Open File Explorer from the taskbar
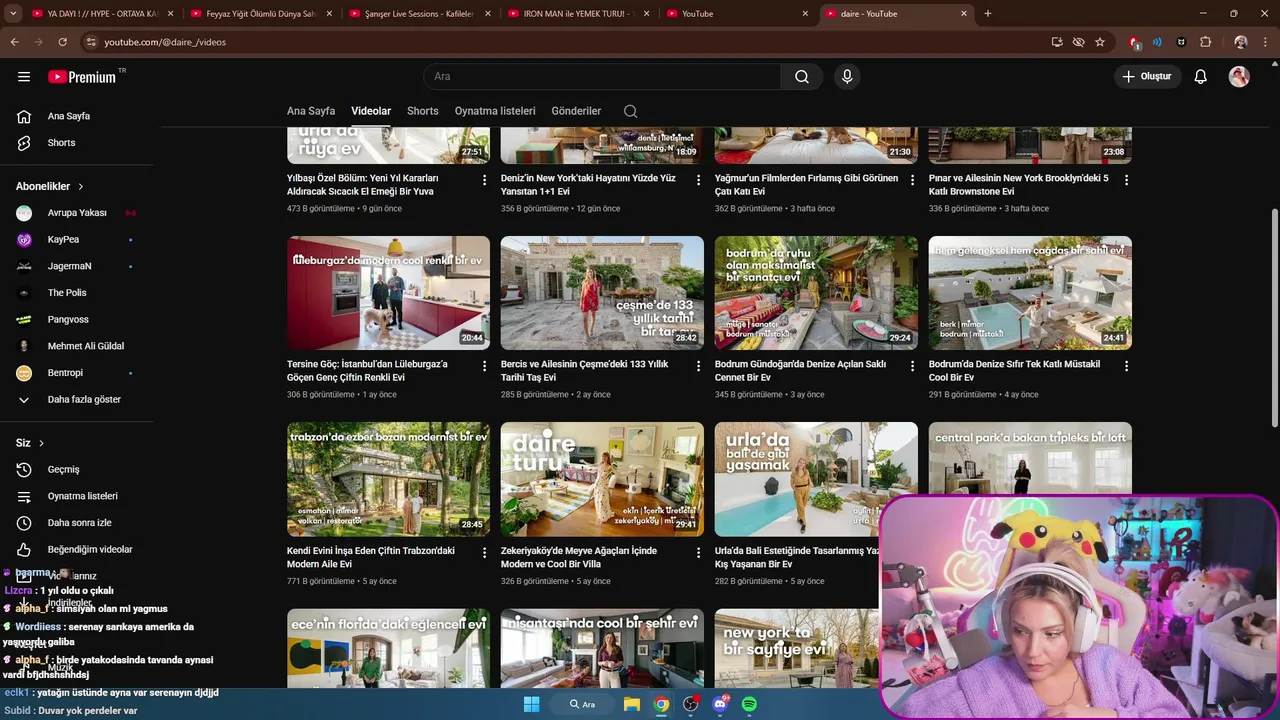This screenshot has height=720, width=1280. pos(632,704)
